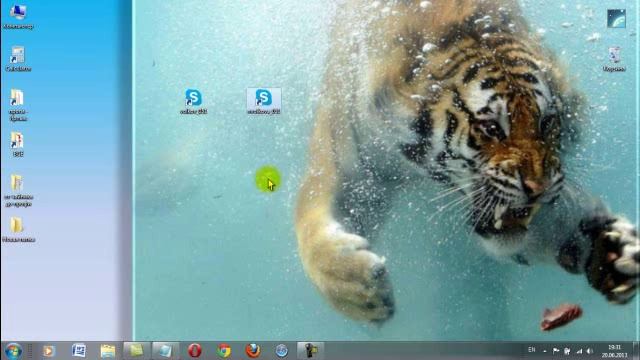The image size is (640, 360).
Task: Launch the Opera browser from taskbar
Action: 195,351
